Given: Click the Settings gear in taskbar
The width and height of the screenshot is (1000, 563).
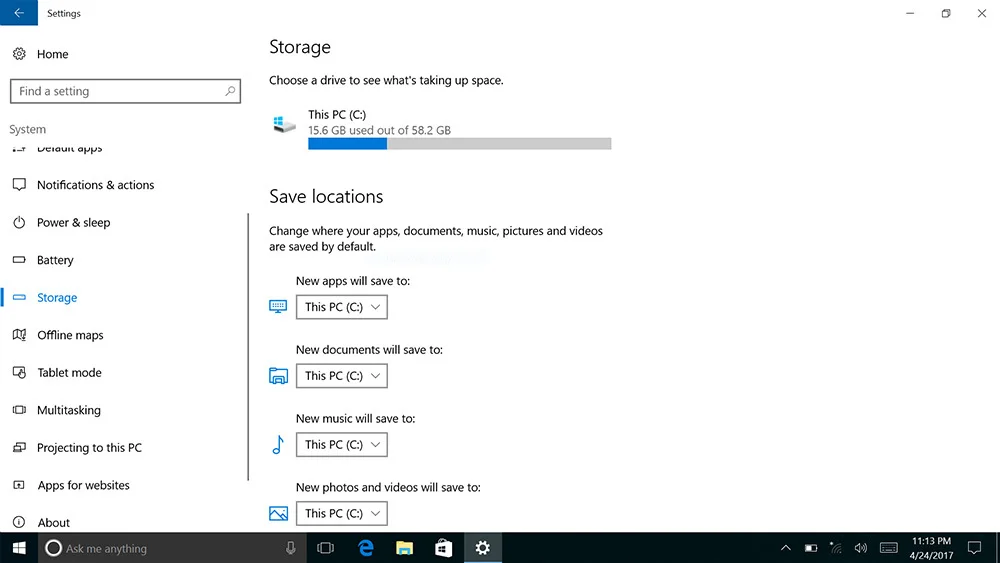Looking at the screenshot, I should pos(483,548).
